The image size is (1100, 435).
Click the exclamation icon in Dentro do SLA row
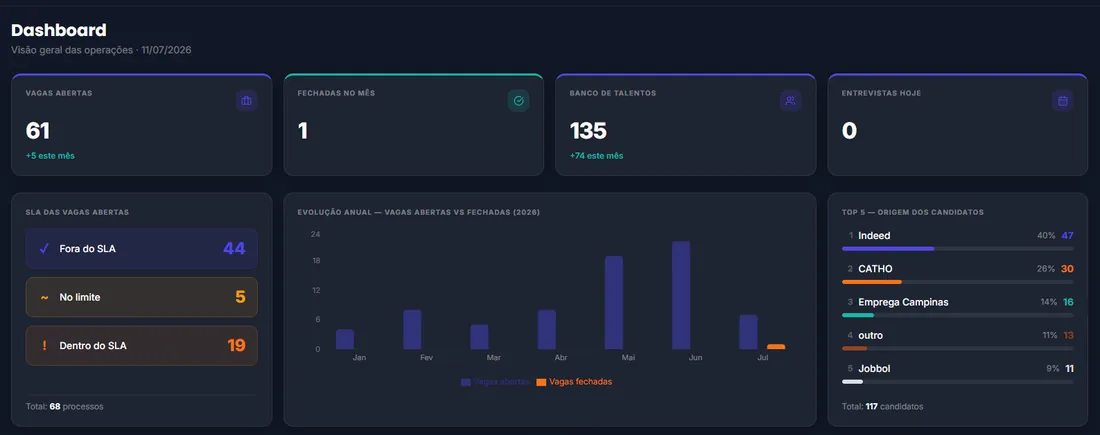pyautogui.click(x=44, y=346)
